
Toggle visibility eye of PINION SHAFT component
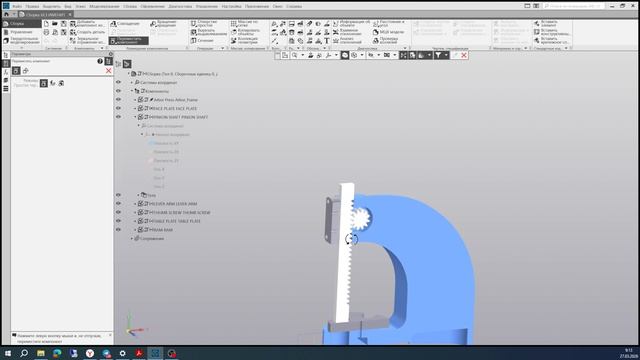(118, 117)
